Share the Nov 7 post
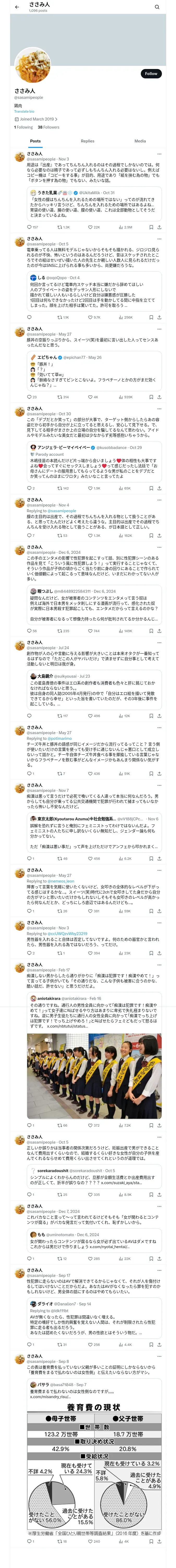 click(159, 859)
